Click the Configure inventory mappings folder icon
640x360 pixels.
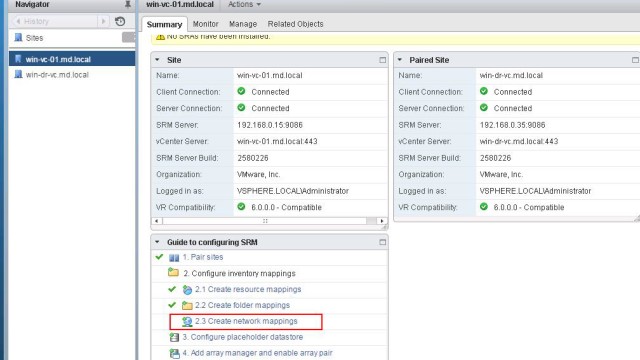tap(173, 273)
